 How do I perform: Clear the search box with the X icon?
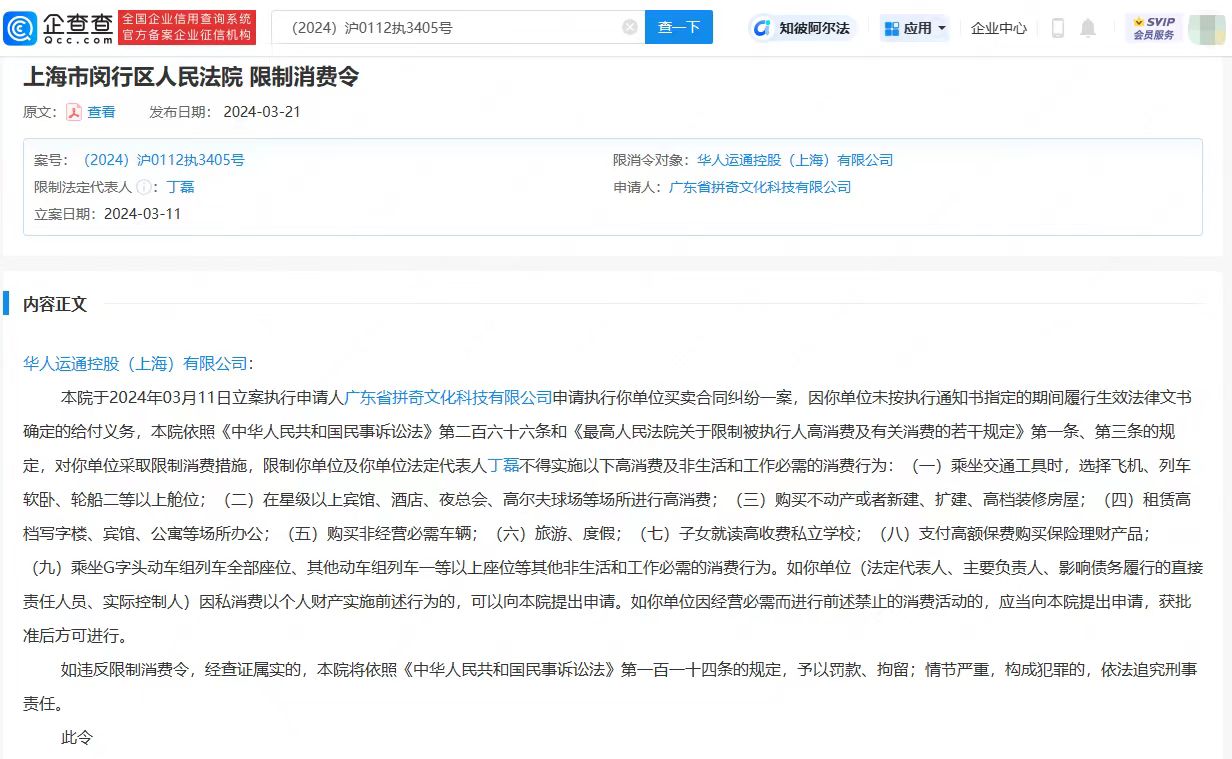630,28
